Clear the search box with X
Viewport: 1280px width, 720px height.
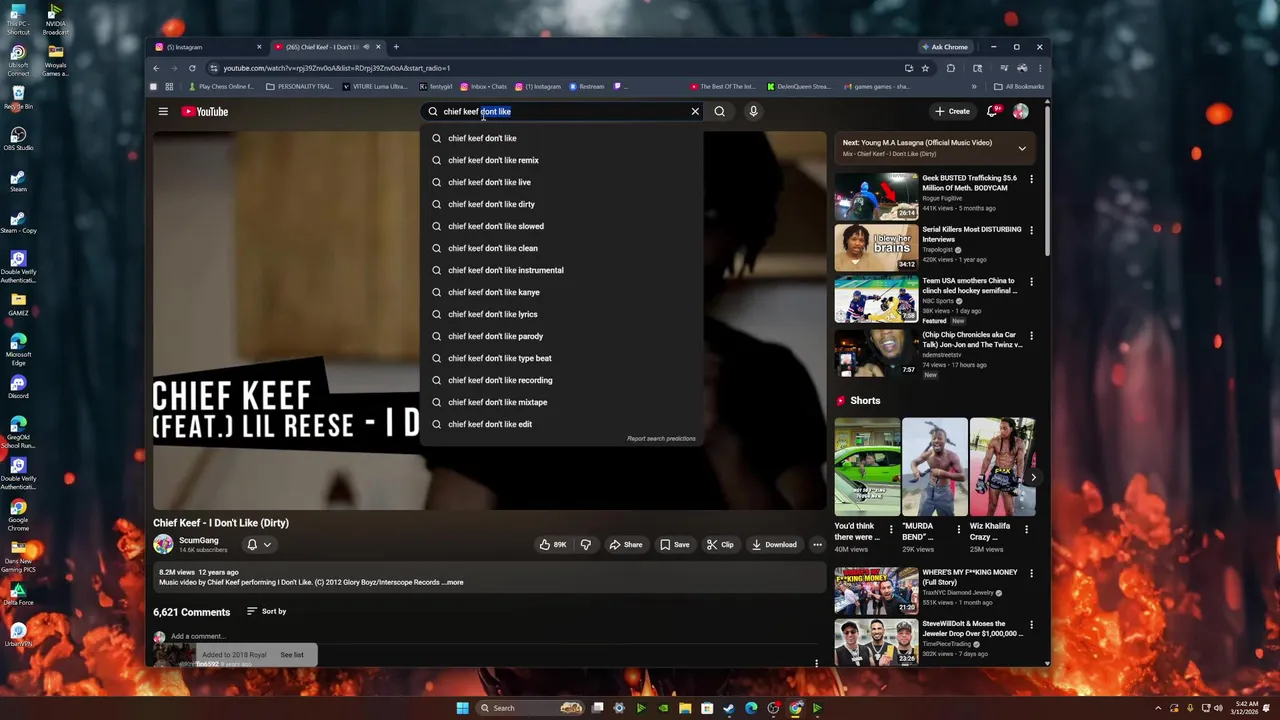tap(695, 111)
